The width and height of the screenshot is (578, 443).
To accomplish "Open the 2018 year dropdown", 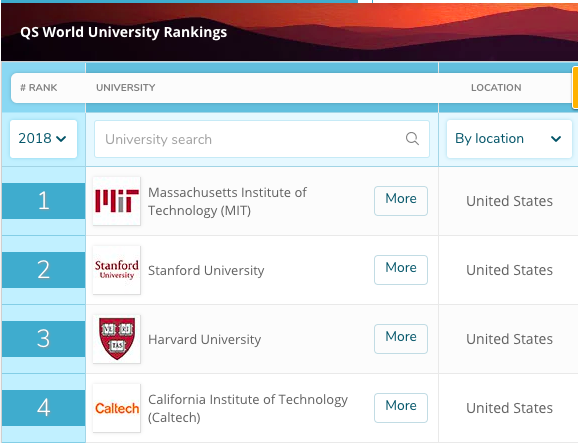I will click(43, 139).
